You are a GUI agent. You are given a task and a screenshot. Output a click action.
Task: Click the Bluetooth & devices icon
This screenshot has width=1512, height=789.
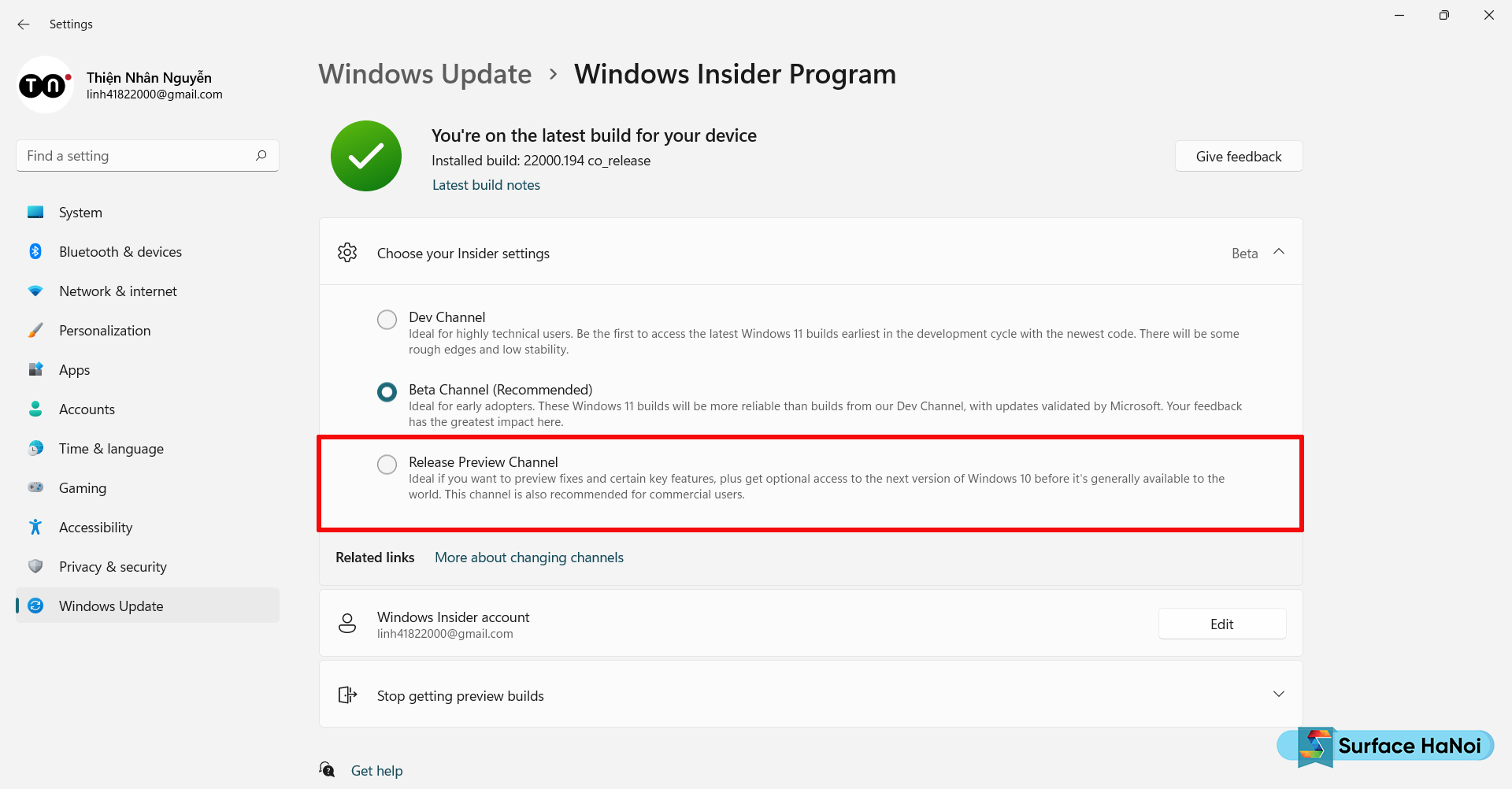click(35, 252)
